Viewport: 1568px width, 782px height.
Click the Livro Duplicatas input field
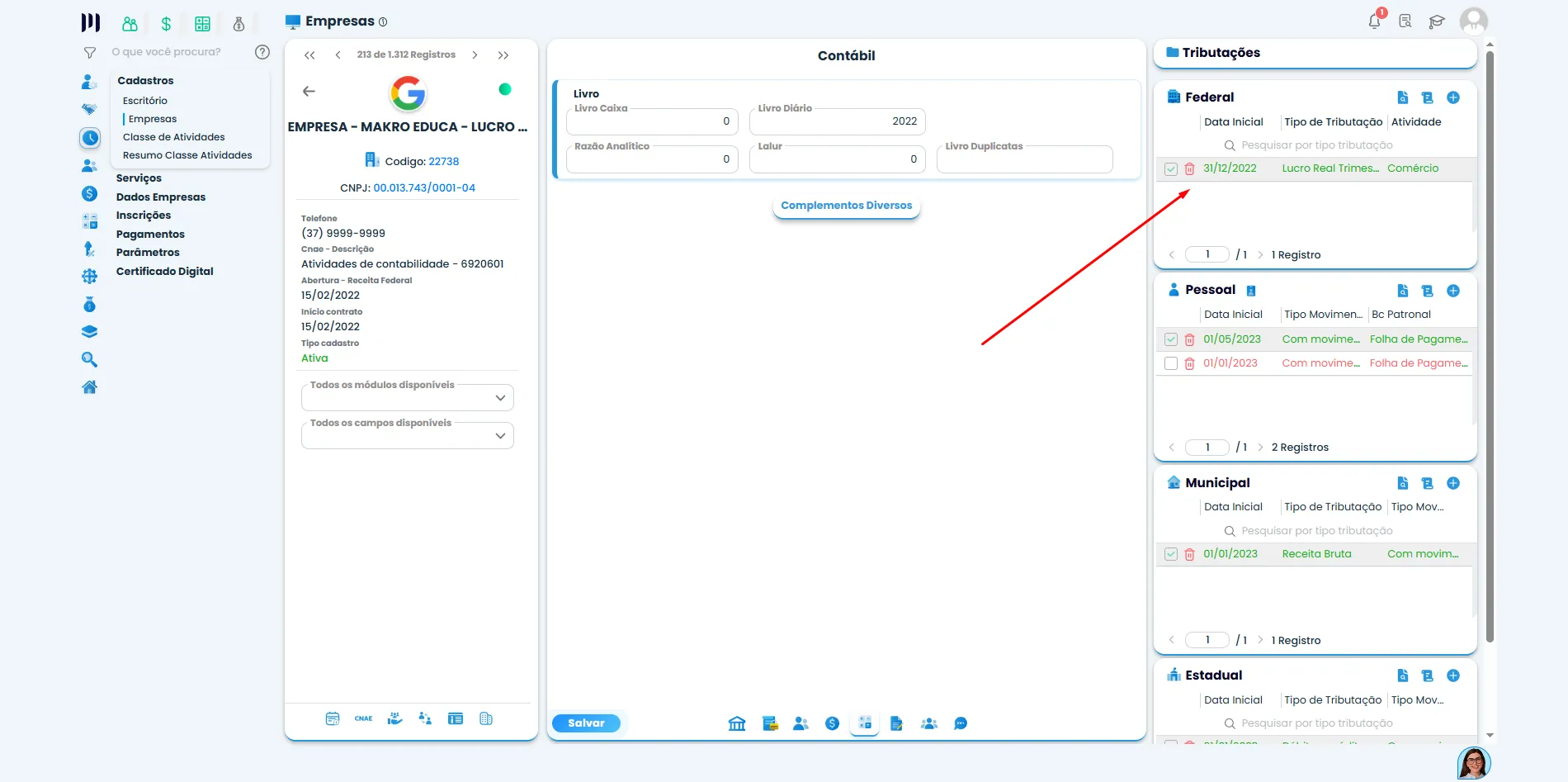[x=1025, y=159]
